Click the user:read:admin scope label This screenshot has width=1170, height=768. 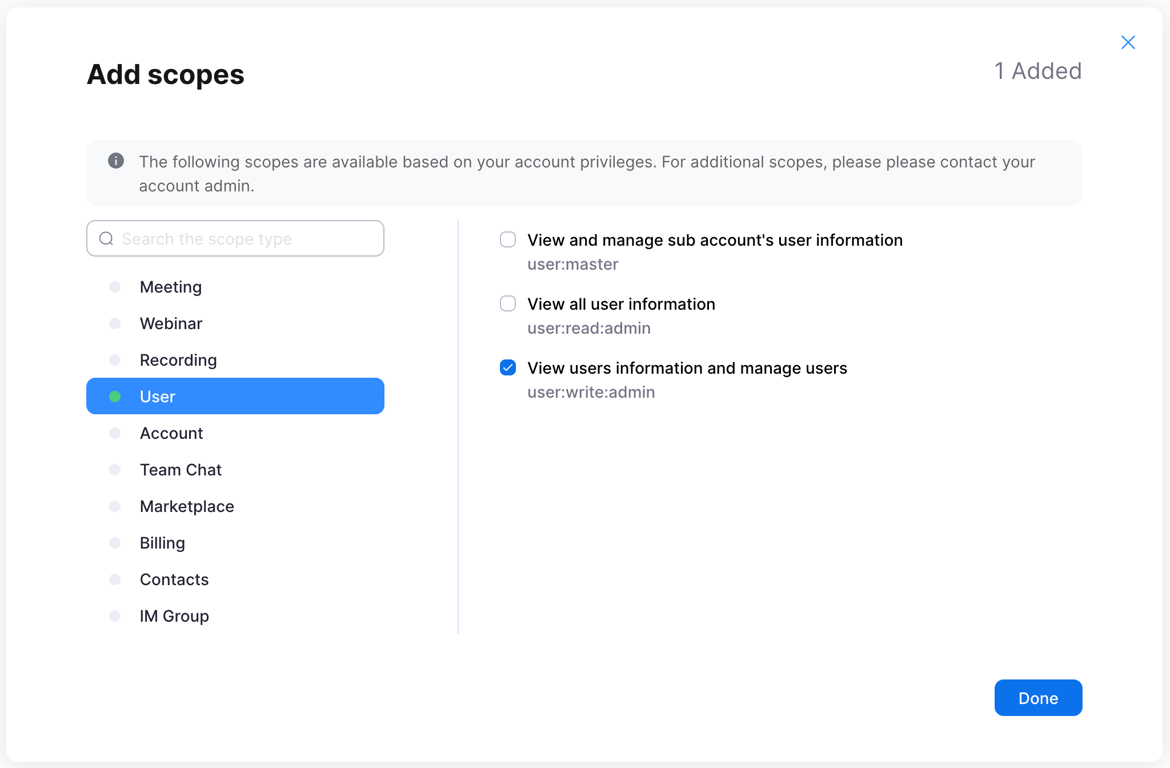(589, 328)
